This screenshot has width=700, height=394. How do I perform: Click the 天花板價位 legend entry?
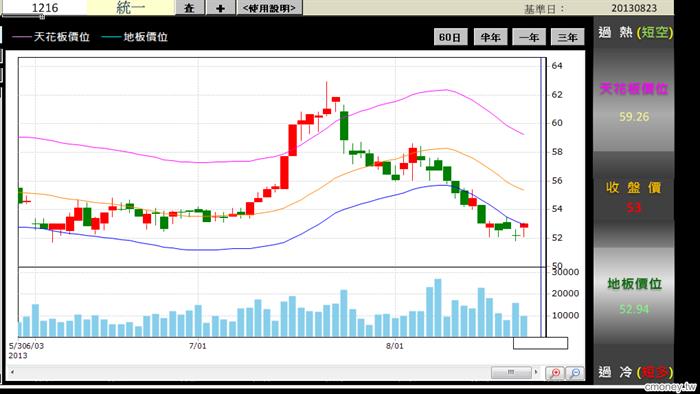coord(51,37)
